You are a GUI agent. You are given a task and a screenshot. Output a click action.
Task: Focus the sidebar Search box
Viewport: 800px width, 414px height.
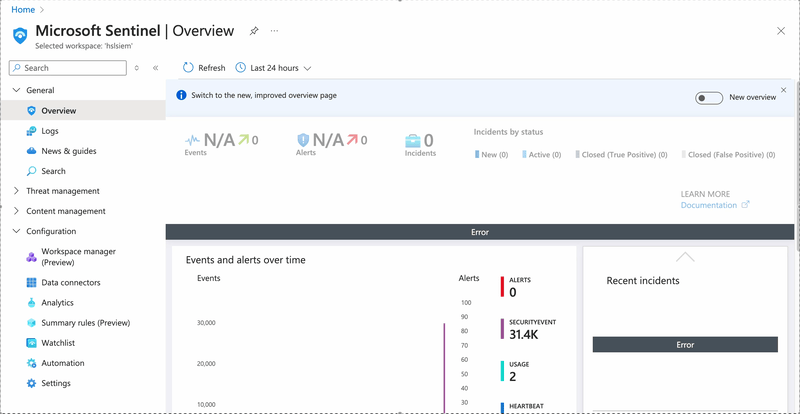(68, 68)
